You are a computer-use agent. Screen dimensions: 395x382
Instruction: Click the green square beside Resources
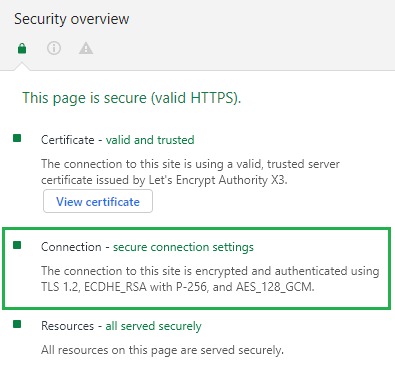click(17, 324)
